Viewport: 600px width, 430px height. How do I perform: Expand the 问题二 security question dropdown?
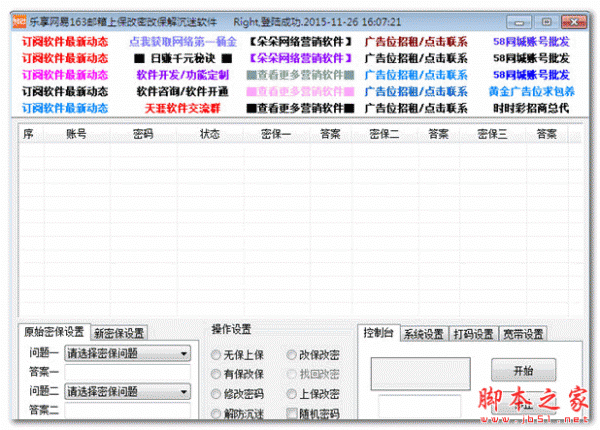point(127,391)
